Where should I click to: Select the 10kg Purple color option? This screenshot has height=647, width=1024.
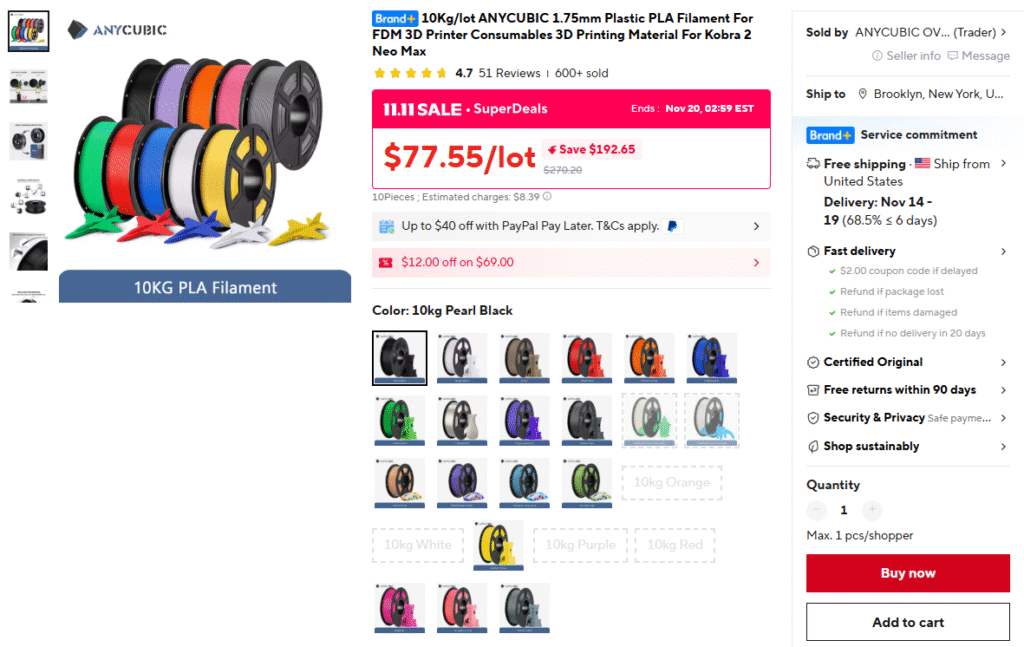(x=581, y=545)
